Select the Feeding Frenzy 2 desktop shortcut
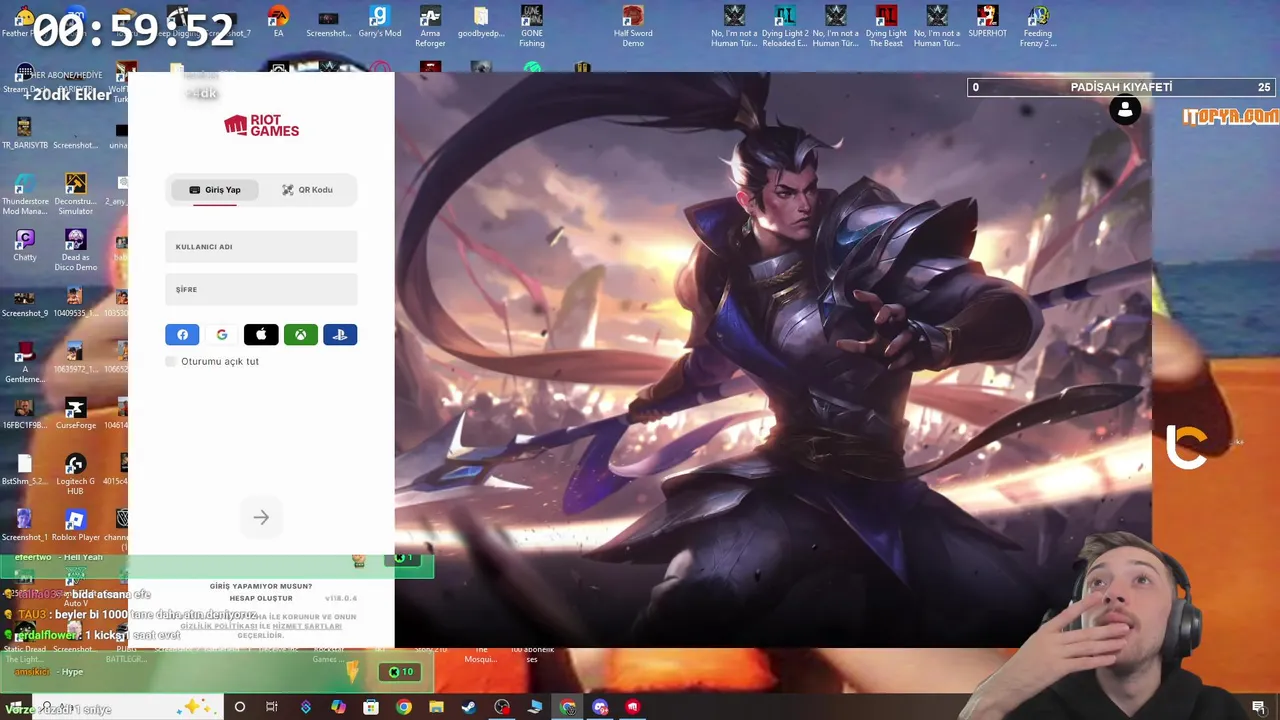Image resolution: width=1280 pixels, height=720 pixels. [x=1038, y=27]
